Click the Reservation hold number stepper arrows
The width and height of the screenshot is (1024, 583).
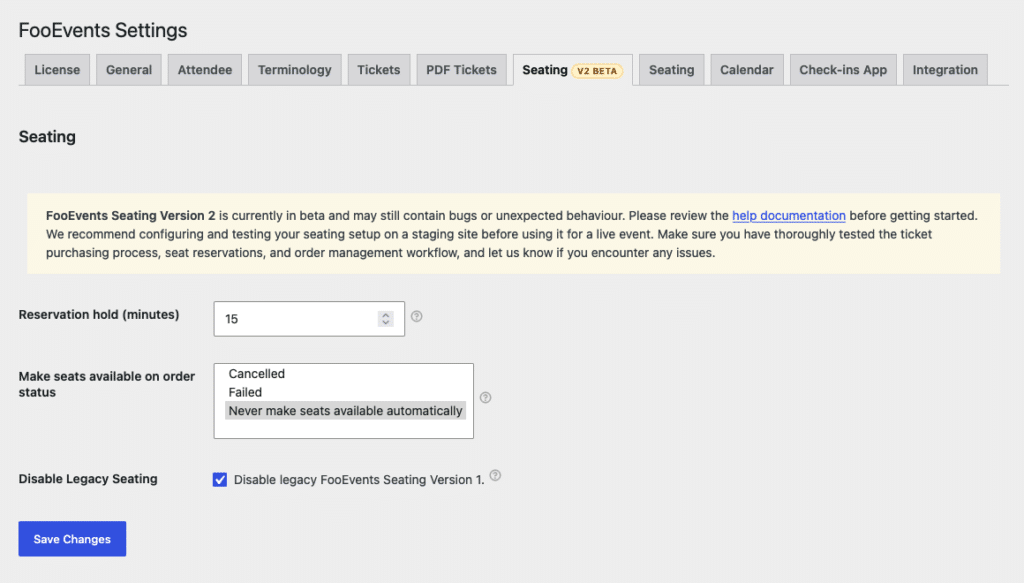tap(385, 319)
